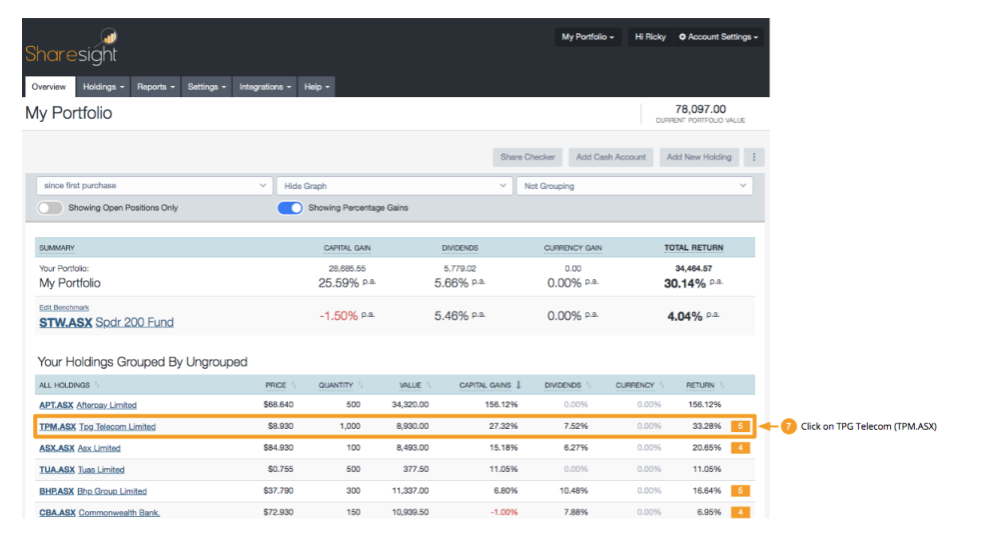Open the ASX.ASX ticker link

point(57,448)
